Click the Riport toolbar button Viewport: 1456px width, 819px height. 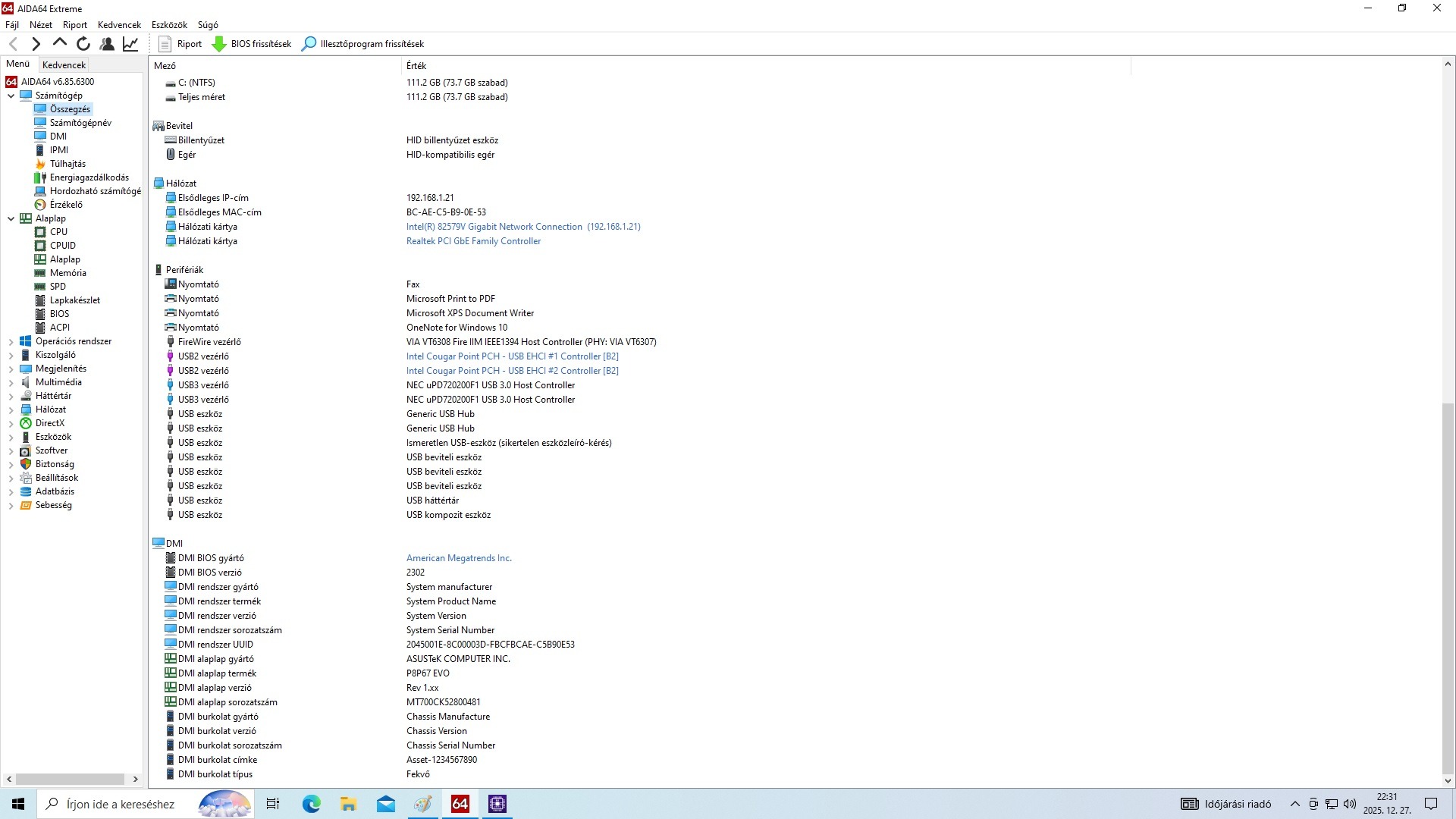pos(180,44)
